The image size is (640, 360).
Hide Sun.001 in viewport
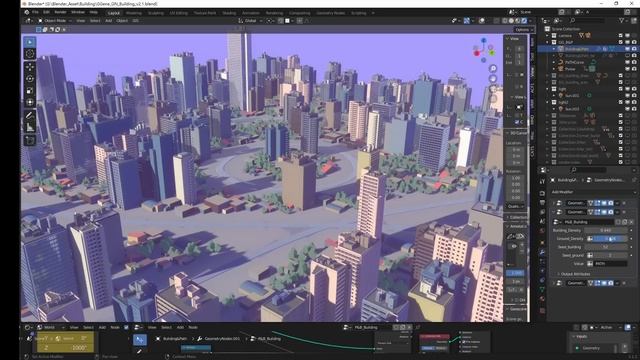627,96
